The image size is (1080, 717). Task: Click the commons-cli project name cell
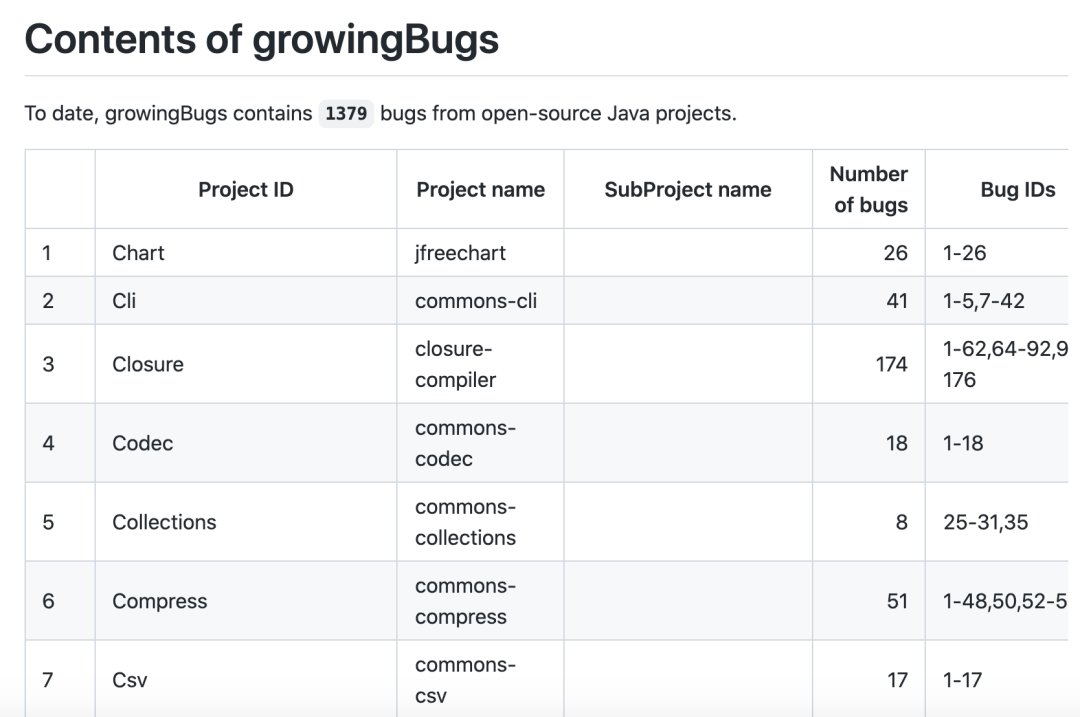[x=475, y=300]
